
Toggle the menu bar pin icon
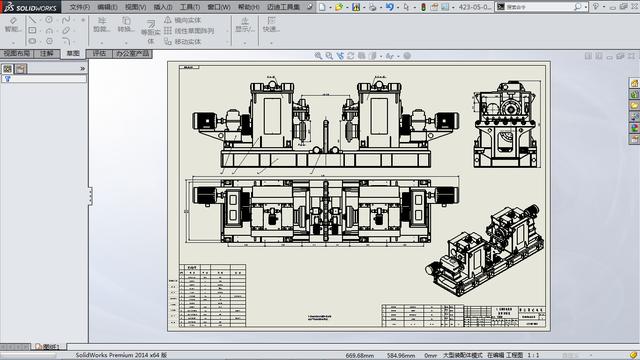[x=310, y=7]
